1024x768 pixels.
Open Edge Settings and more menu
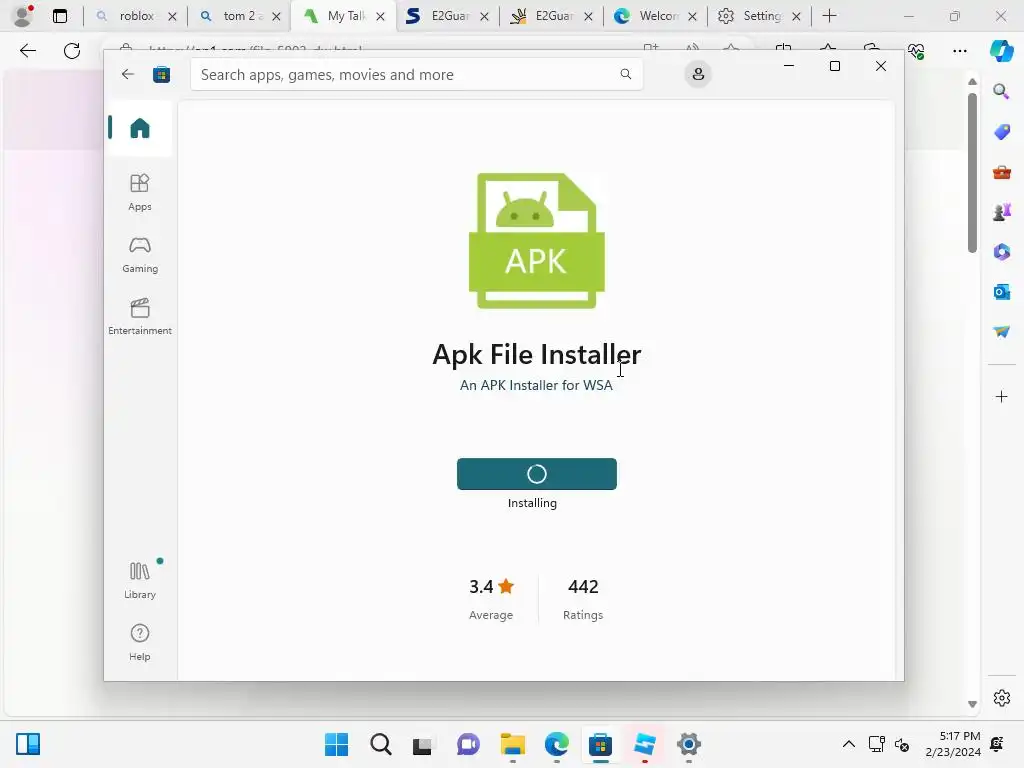click(x=959, y=51)
